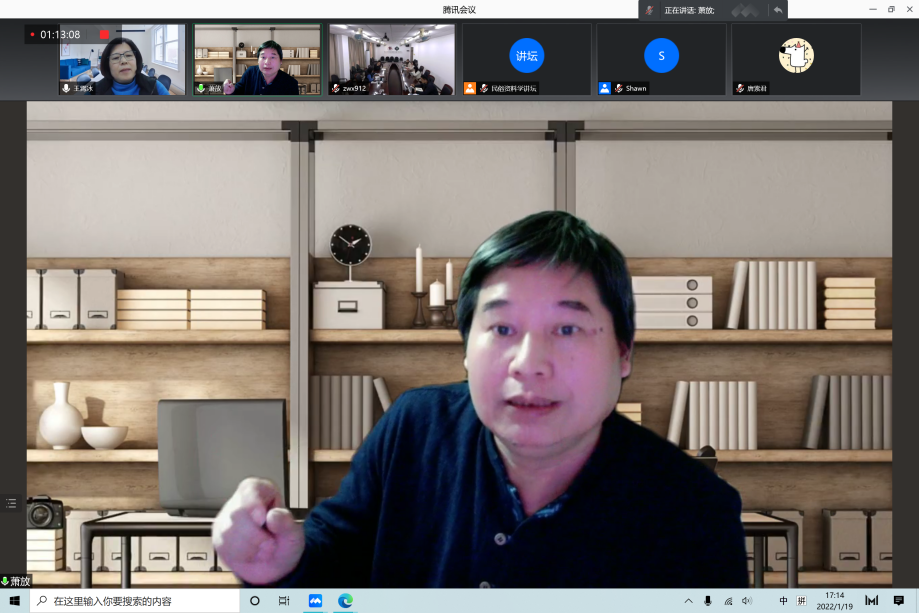Click the reply arrow in the speaking banner
This screenshot has width=919, height=613.
click(x=778, y=10)
